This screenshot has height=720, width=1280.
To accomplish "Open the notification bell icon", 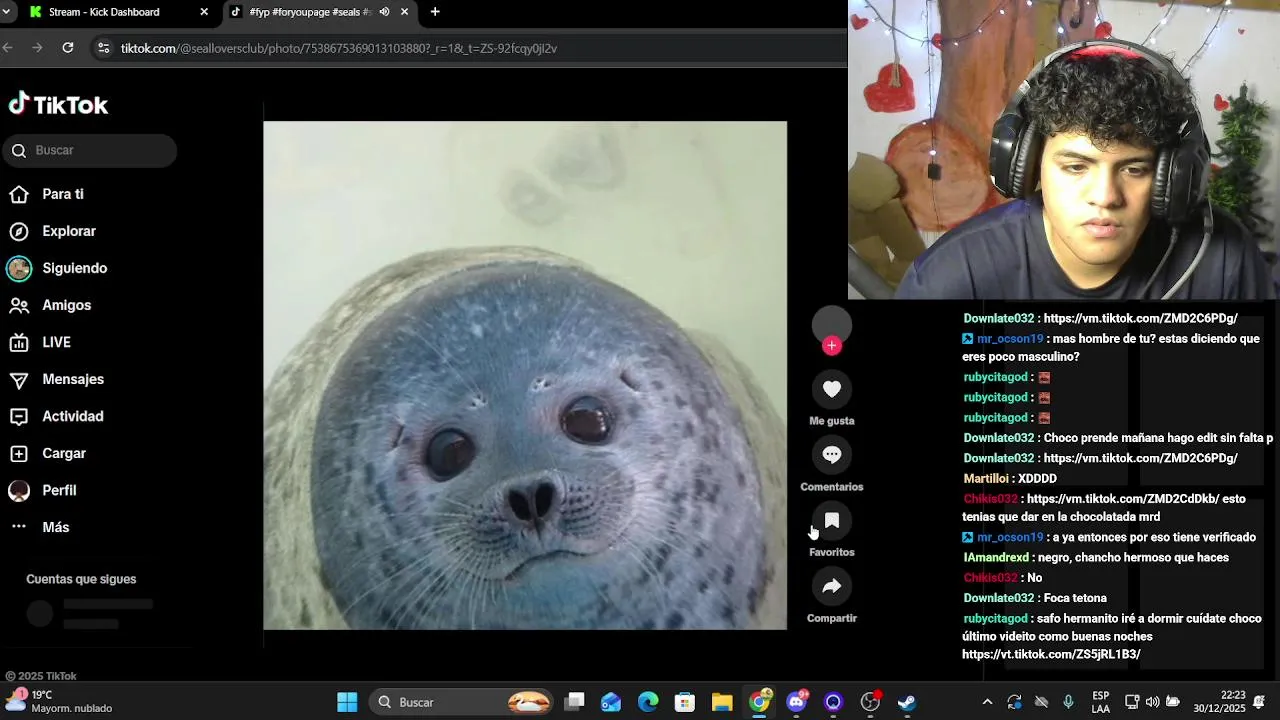I will (1259, 702).
